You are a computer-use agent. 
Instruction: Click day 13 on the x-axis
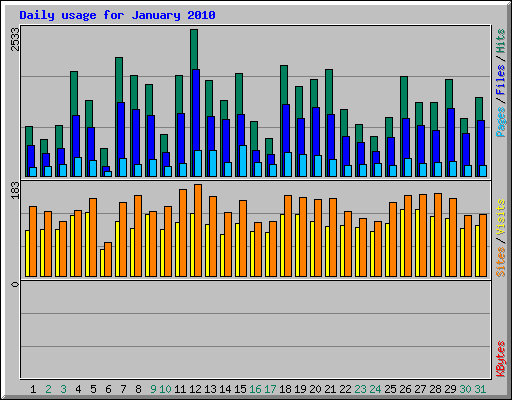[x=210, y=389]
